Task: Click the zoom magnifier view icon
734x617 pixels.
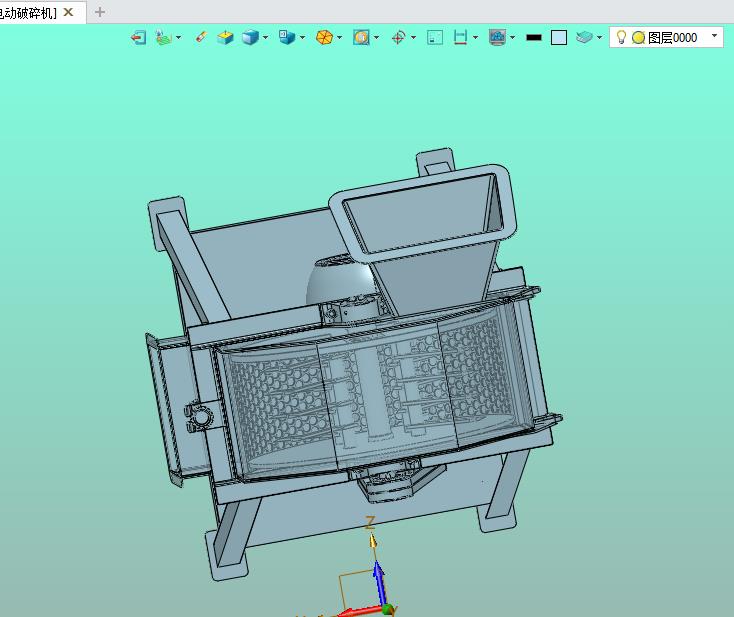Action: coord(361,37)
